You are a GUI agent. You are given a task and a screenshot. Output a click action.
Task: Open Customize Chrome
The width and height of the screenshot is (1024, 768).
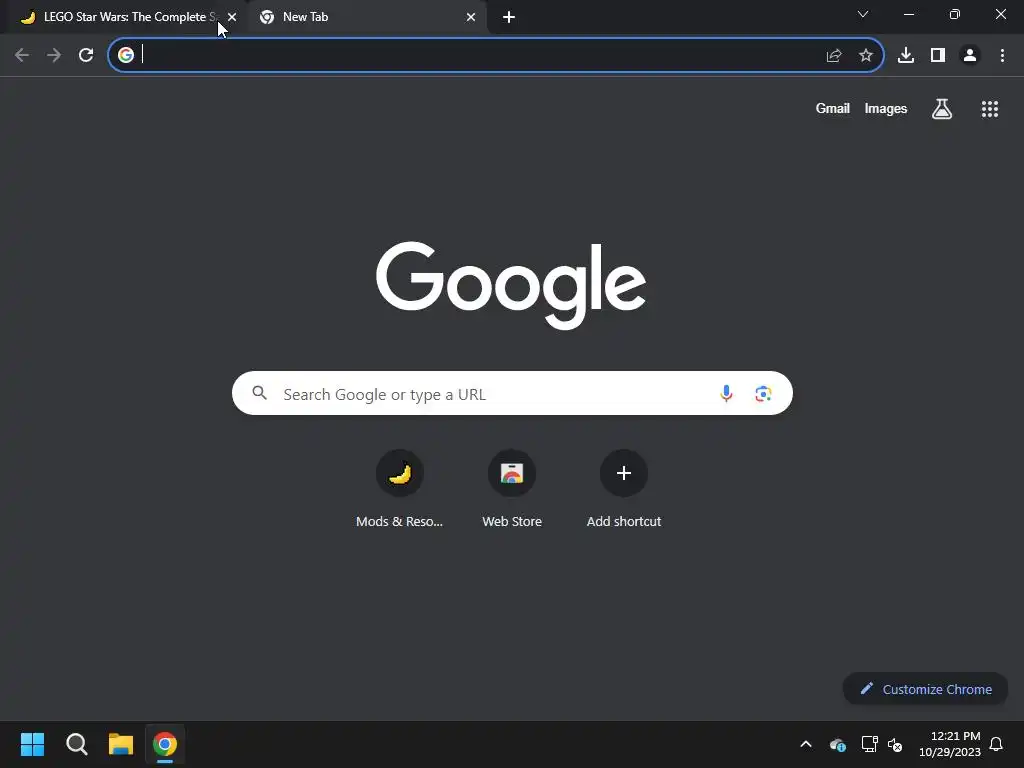click(925, 689)
